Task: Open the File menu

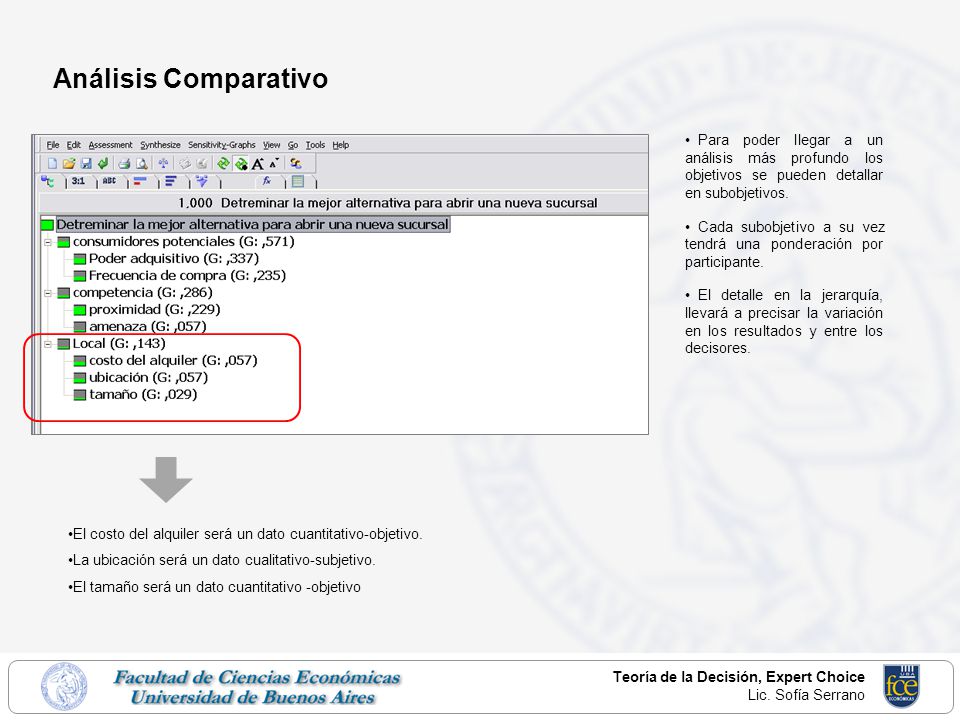Action: [53, 145]
